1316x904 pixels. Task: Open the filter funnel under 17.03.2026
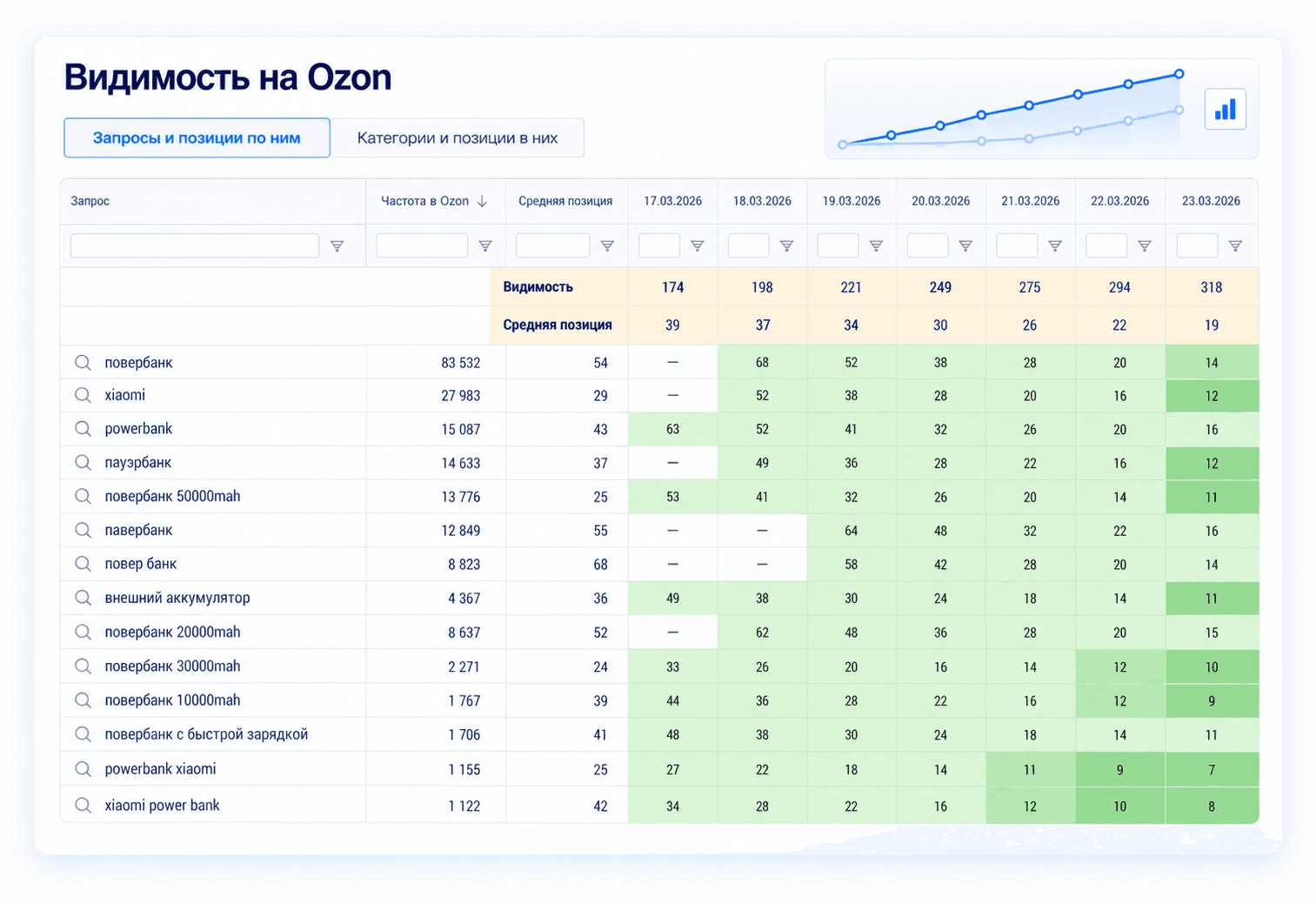[x=697, y=246]
